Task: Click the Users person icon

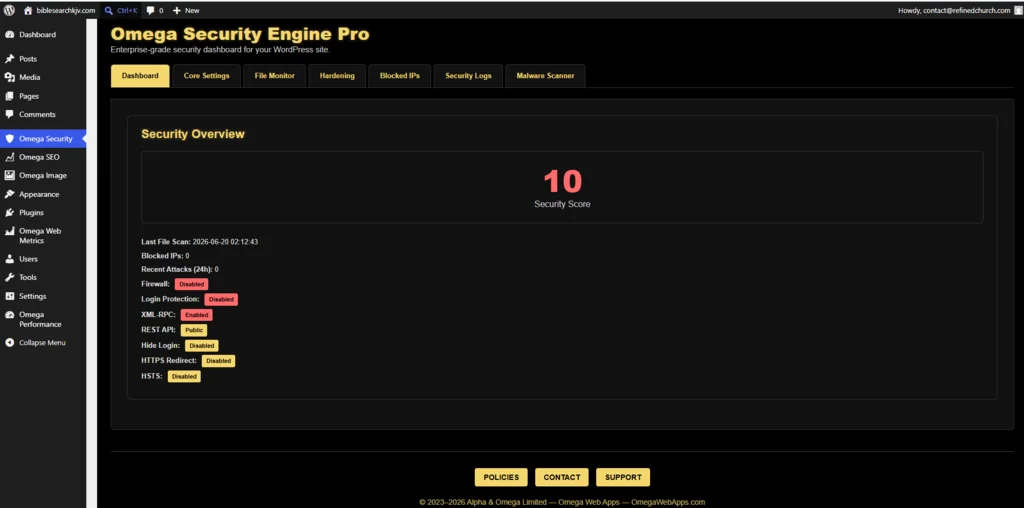Action: pyautogui.click(x=9, y=259)
